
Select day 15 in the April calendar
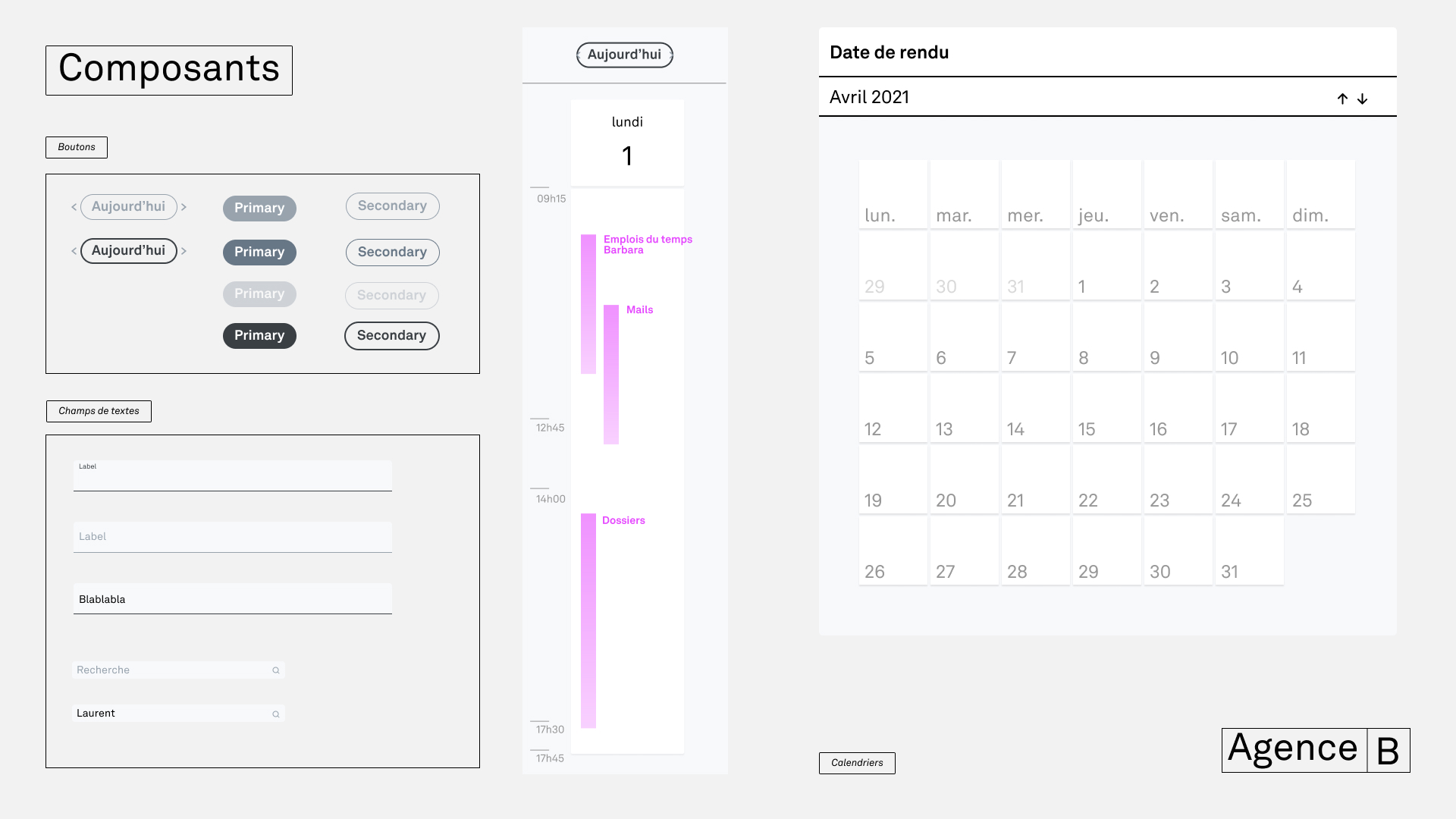[x=1106, y=409]
